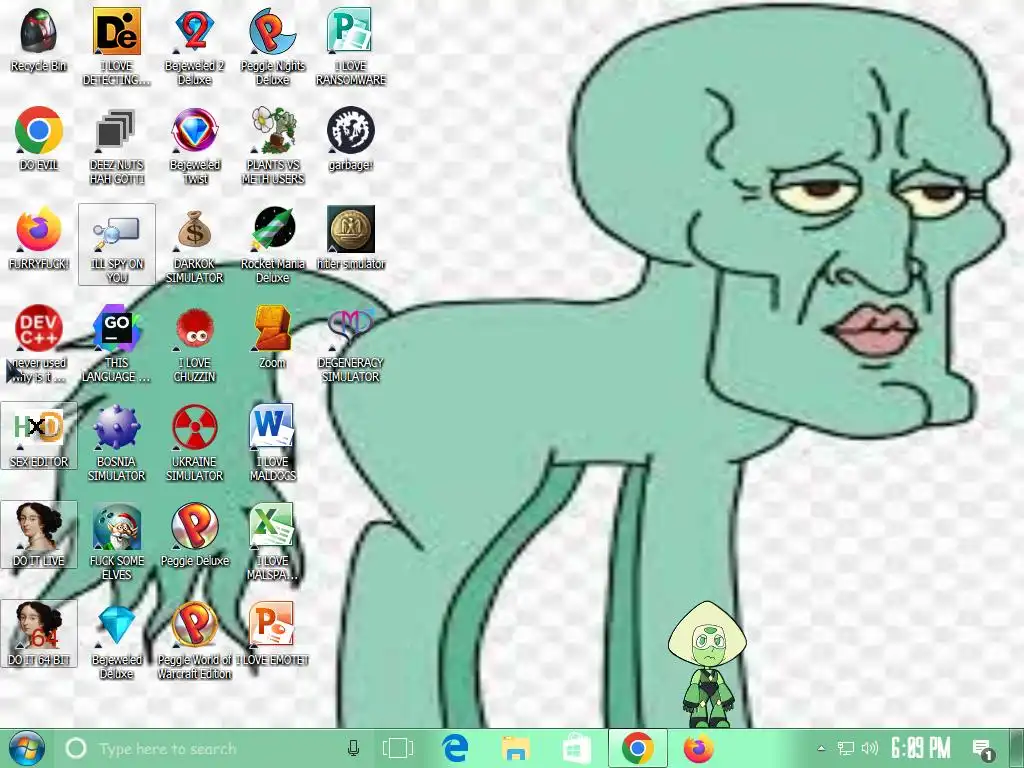1024x768 pixels.
Task: Select the DO IT 64 BIT portrait icon
Action: pyautogui.click(x=39, y=626)
